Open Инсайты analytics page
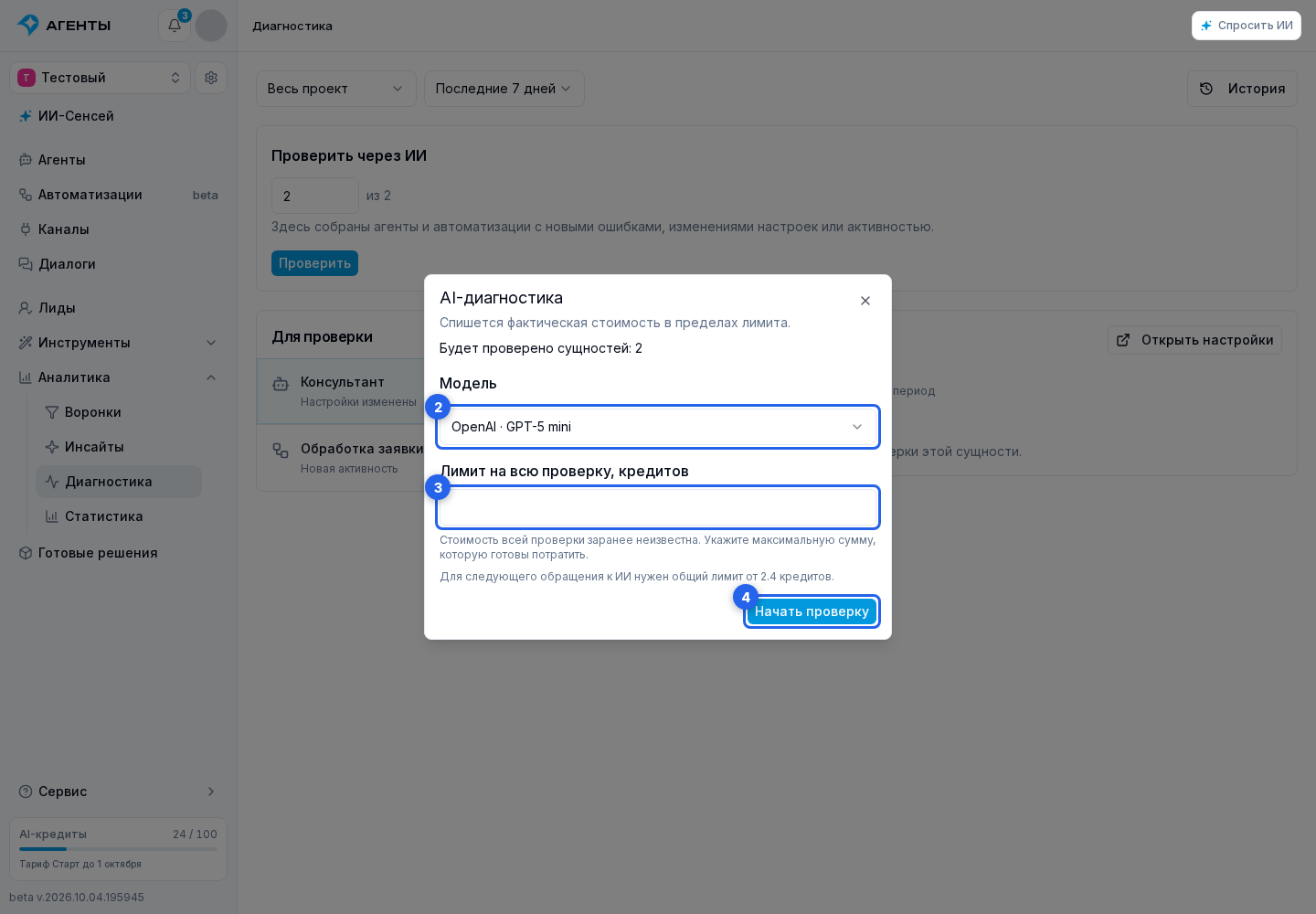This screenshot has width=1316, height=914. click(119, 447)
